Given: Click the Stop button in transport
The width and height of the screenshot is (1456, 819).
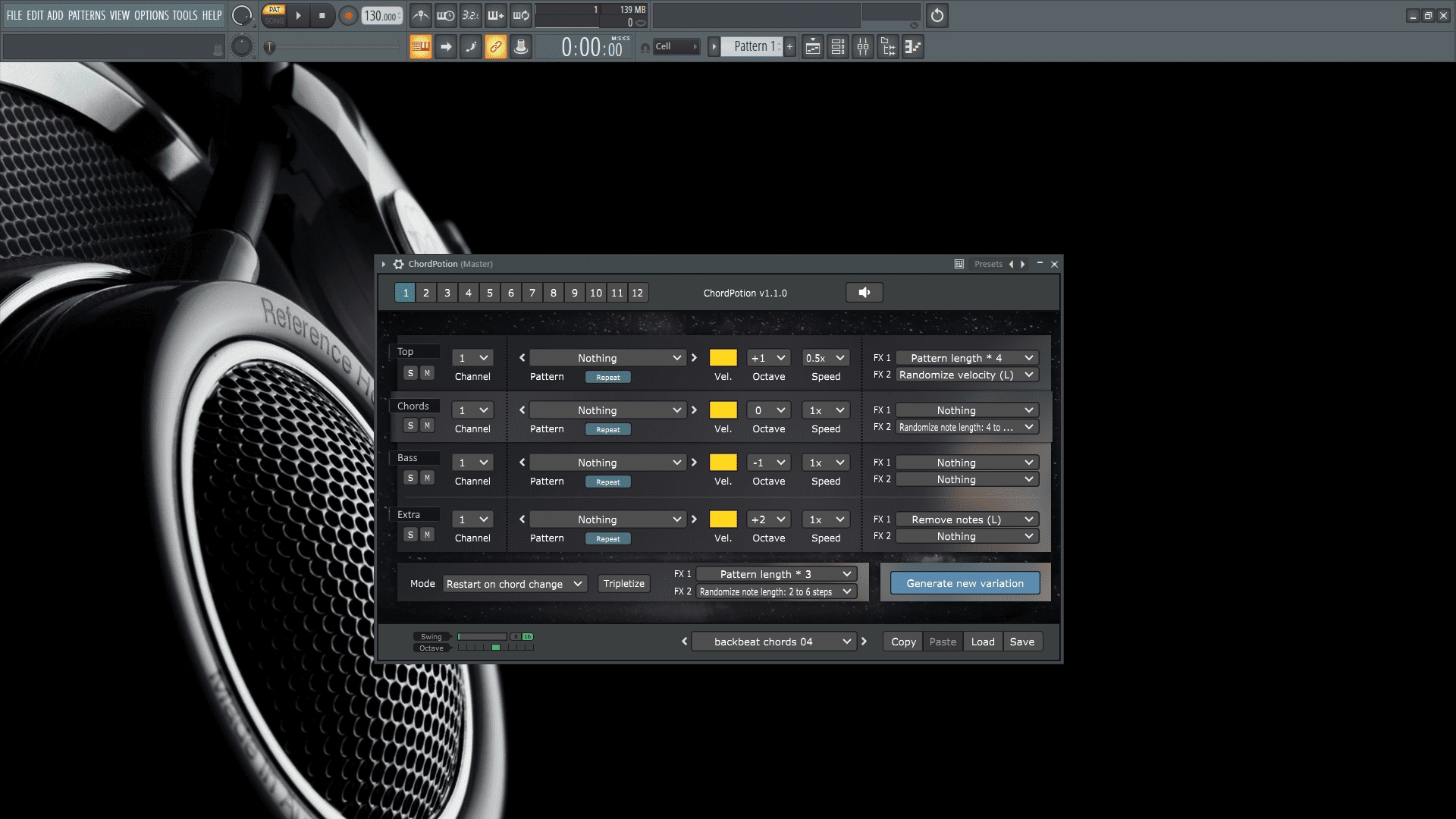Looking at the screenshot, I should tap(322, 15).
